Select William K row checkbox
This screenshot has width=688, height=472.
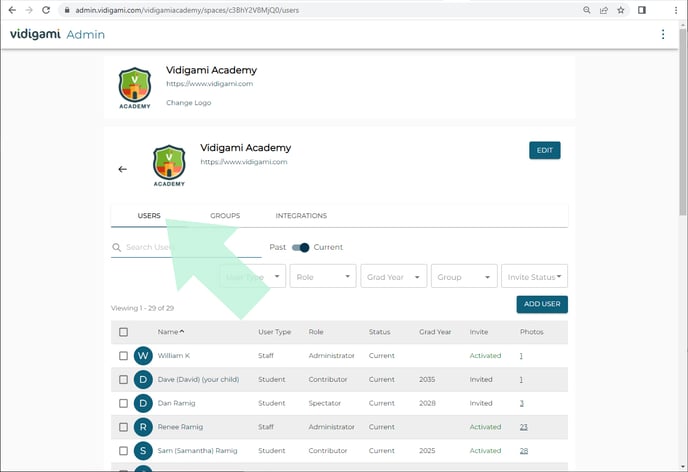pyautogui.click(x=123, y=355)
